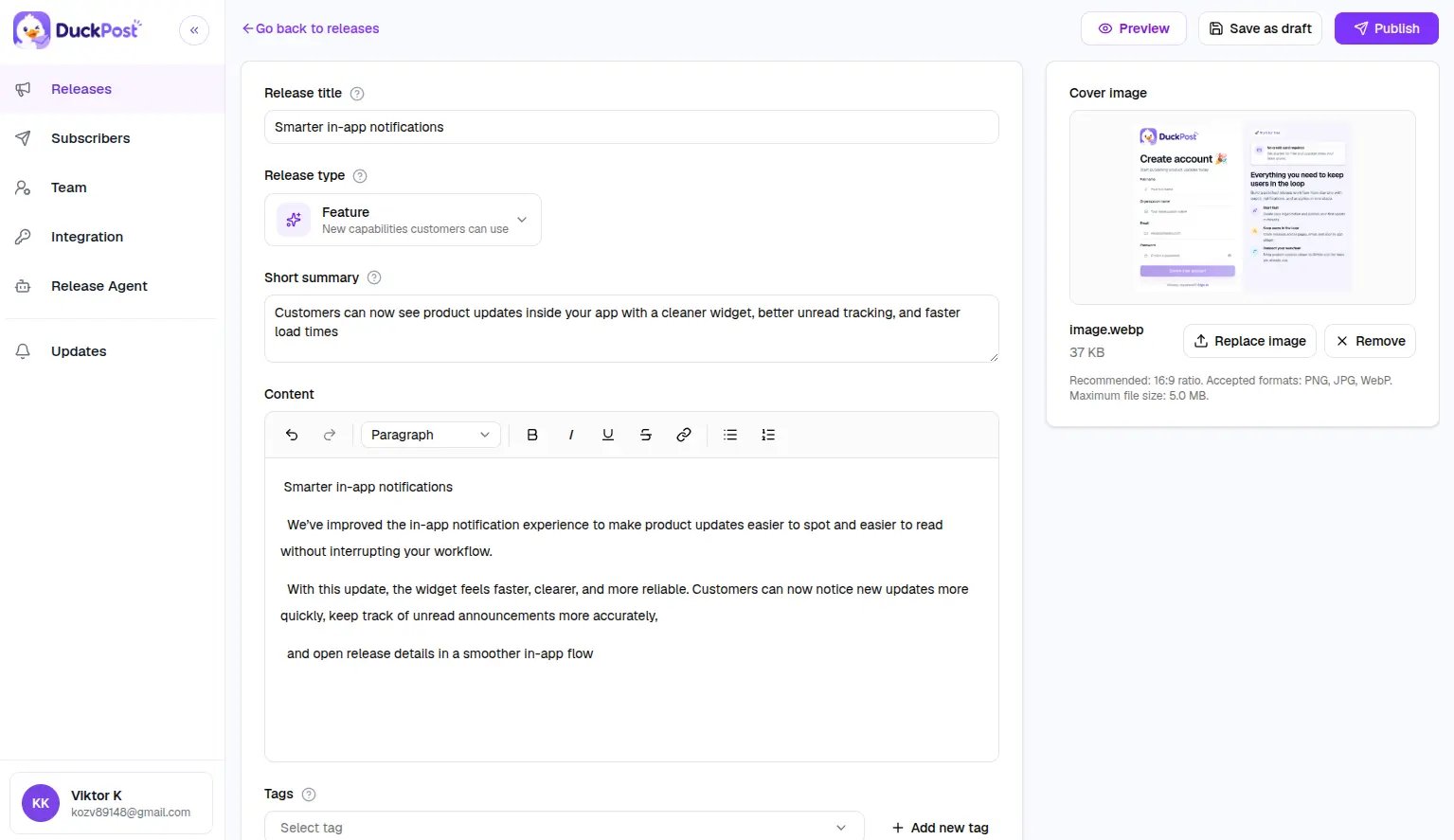Screen dimensions: 1454x840
Task: Click the Feature sparkle icon
Action: point(294,220)
